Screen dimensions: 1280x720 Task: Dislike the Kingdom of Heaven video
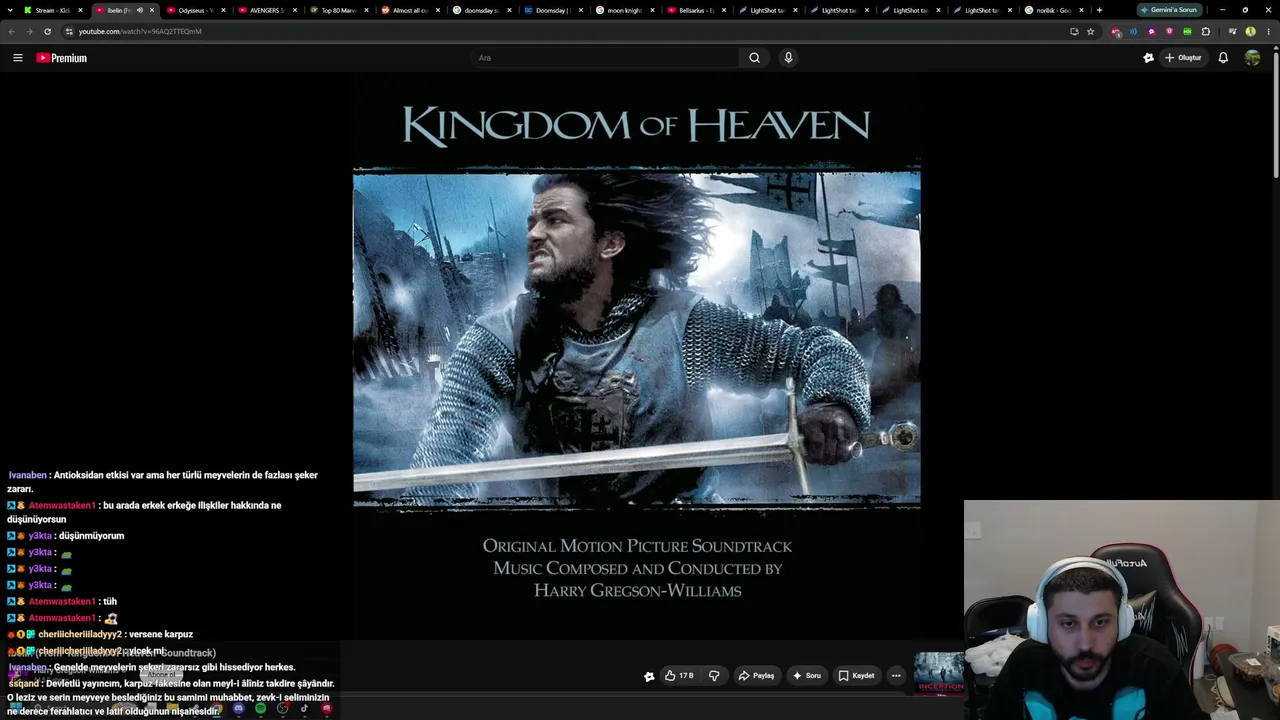tap(714, 676)
